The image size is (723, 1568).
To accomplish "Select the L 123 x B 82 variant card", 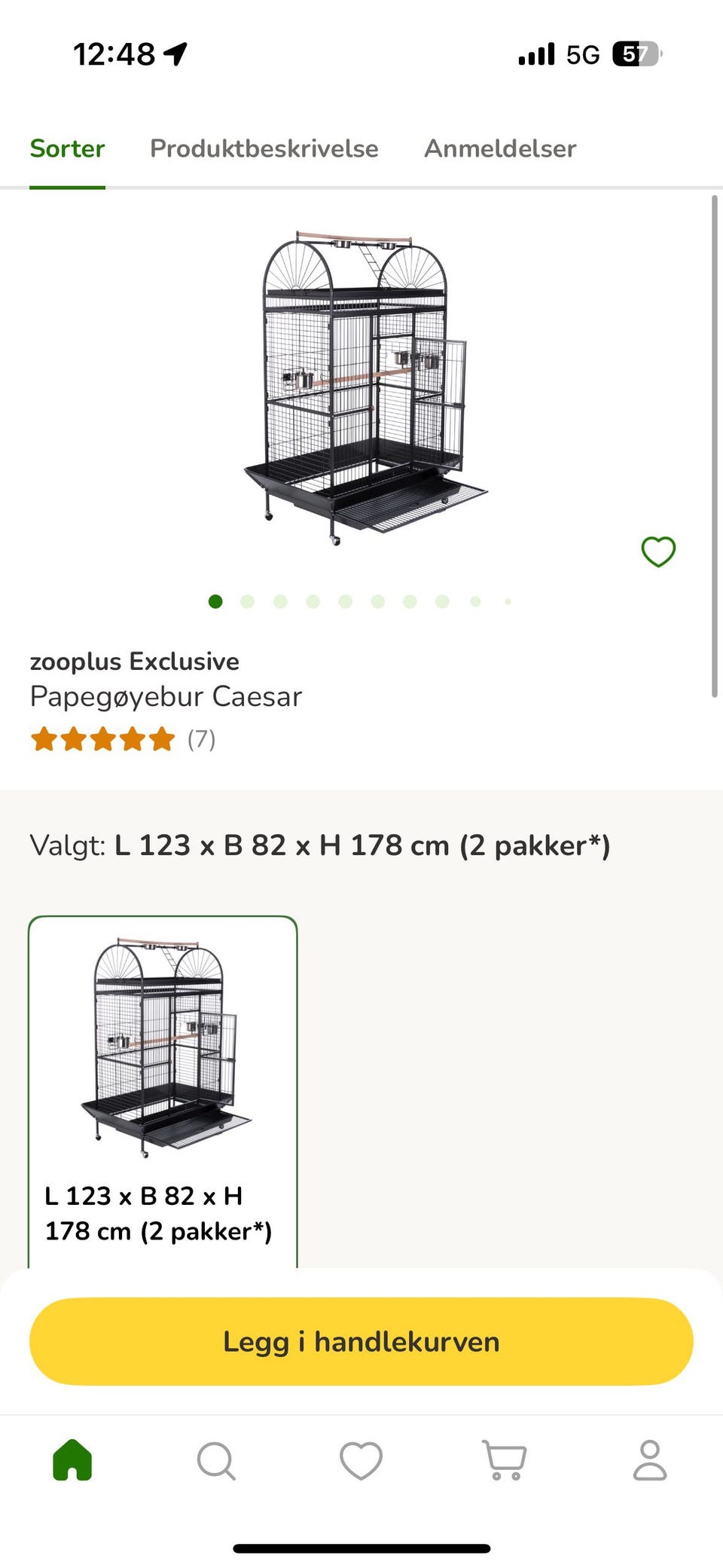I will tap(163, 1092).
